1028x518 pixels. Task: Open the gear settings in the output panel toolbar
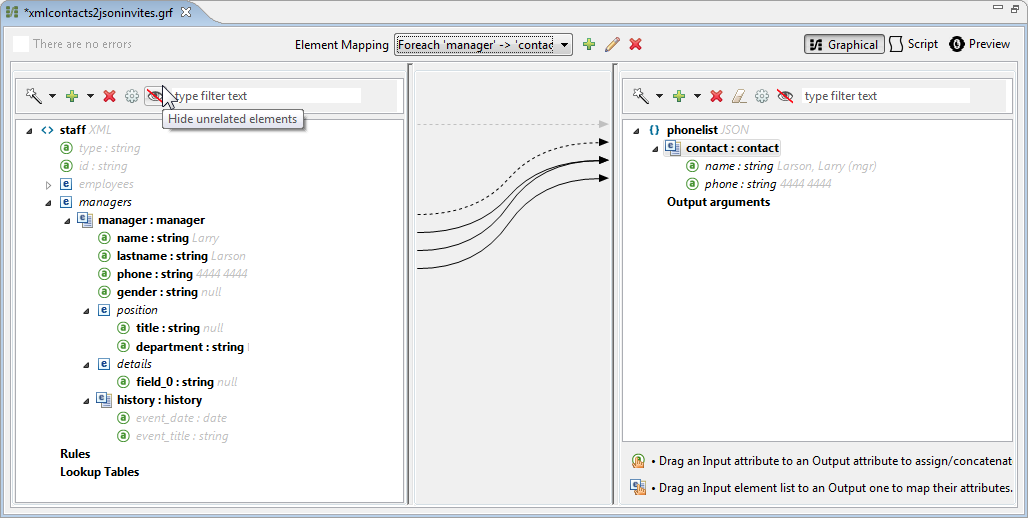pyautogui.click(x=762, y=96)
